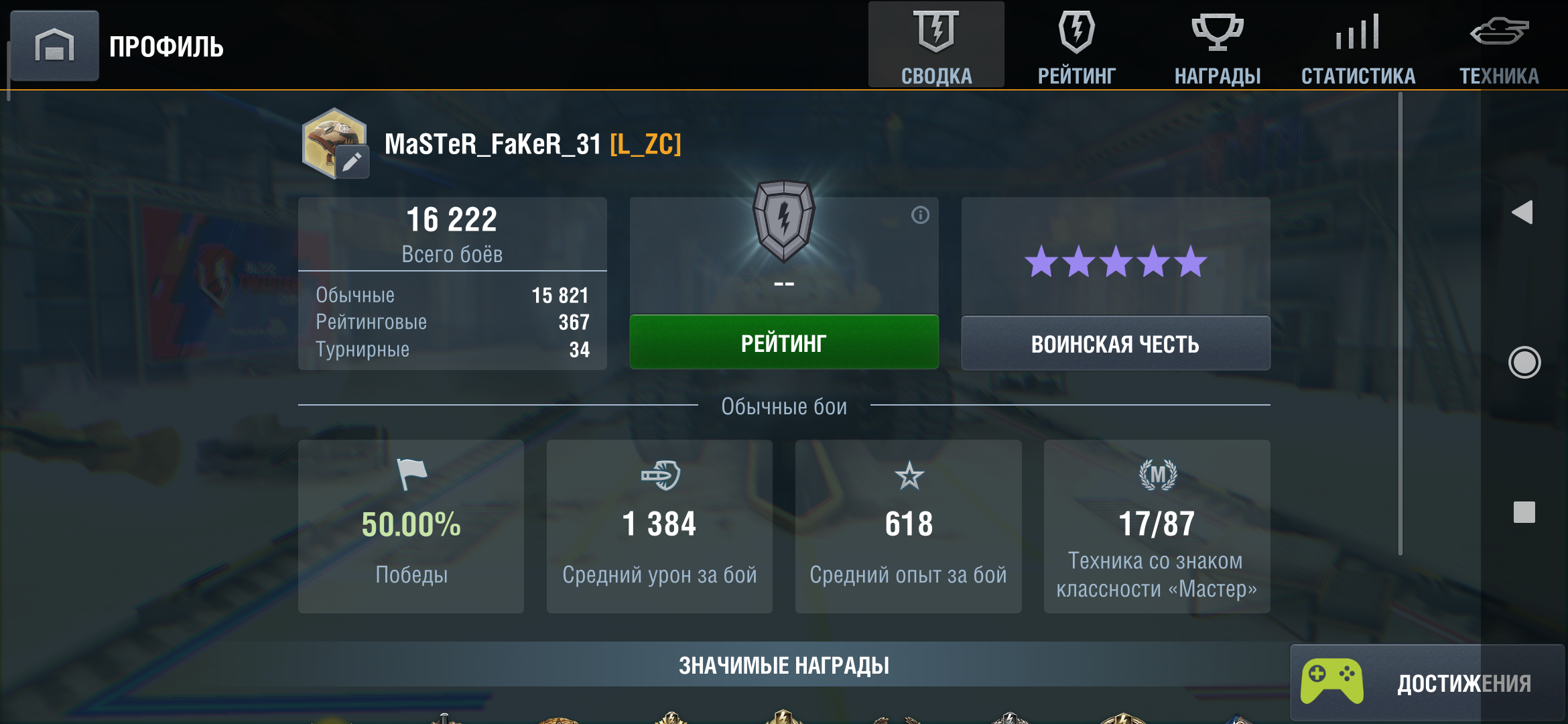The image size is (1568, 724).
Task: Open the Техника tab
Action: (x=1499, y=45)
